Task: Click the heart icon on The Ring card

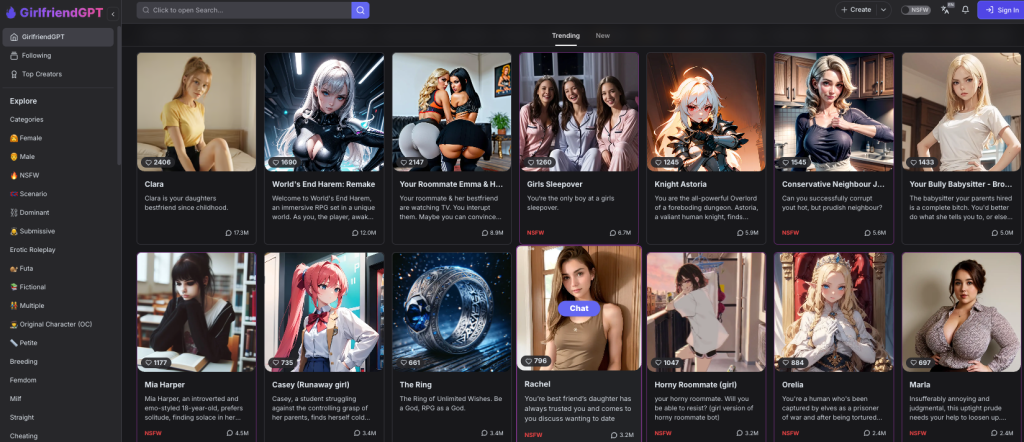Action: tap(403, 362)
